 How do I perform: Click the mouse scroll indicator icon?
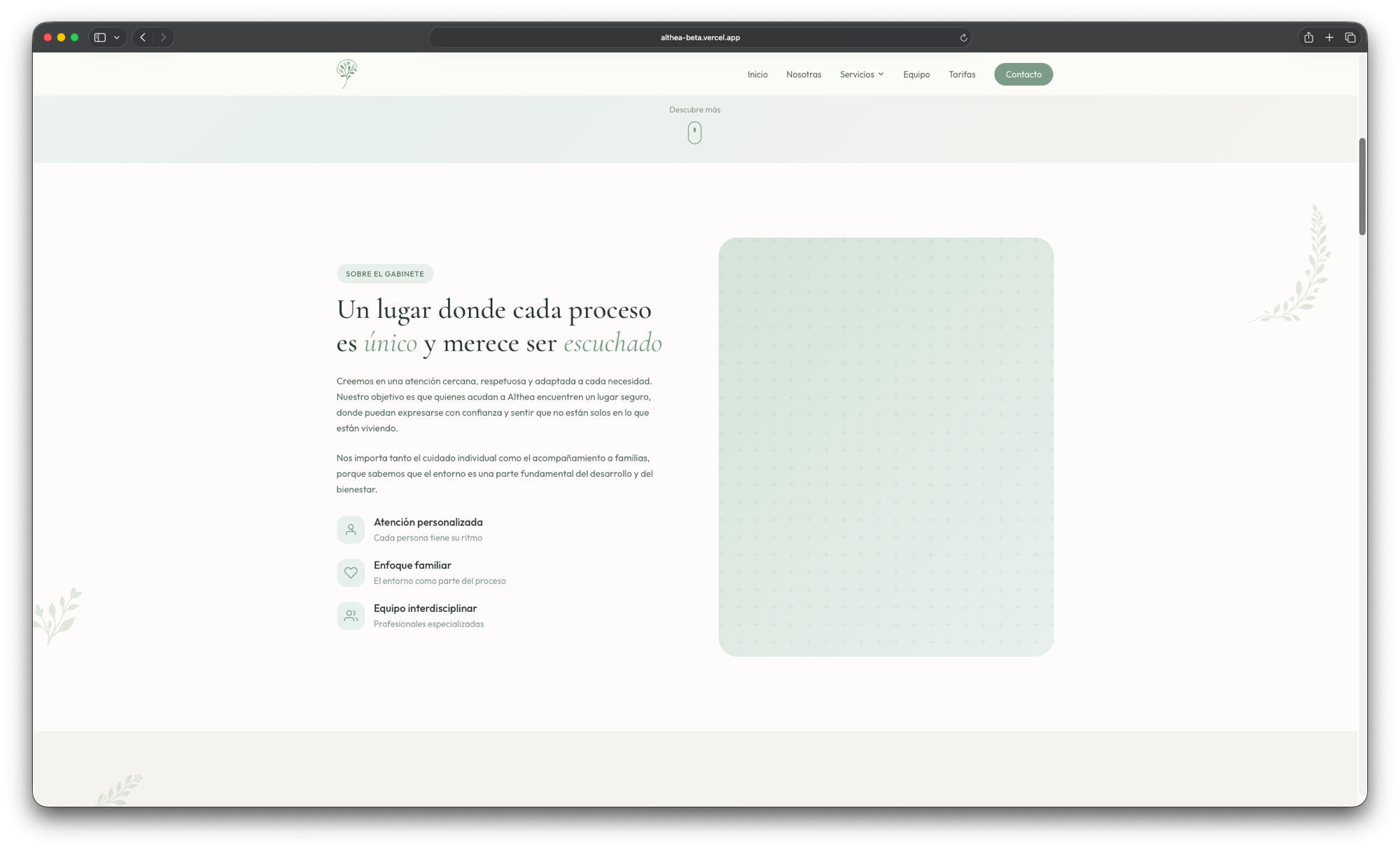tap(694, 132)
